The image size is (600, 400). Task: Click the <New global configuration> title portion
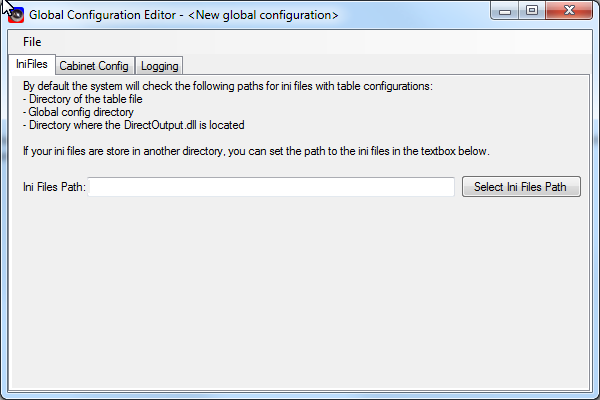click(263, 15)
